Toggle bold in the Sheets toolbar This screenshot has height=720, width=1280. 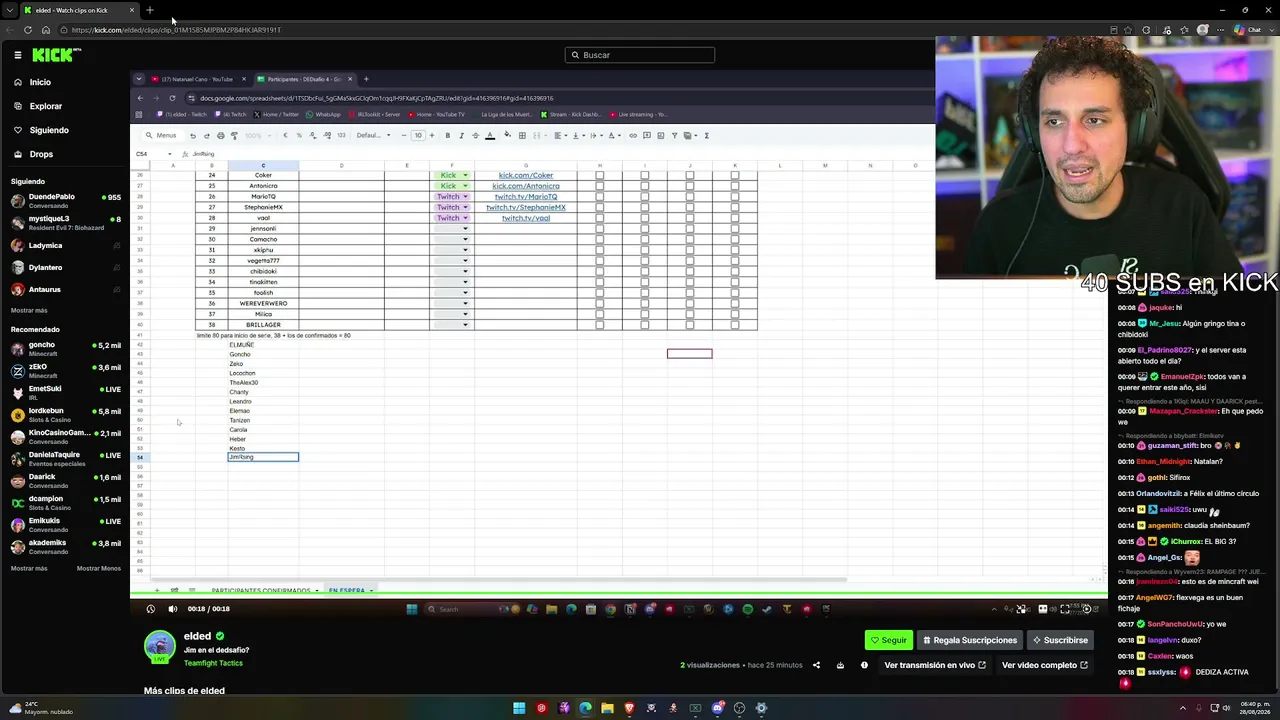point(447,136)
